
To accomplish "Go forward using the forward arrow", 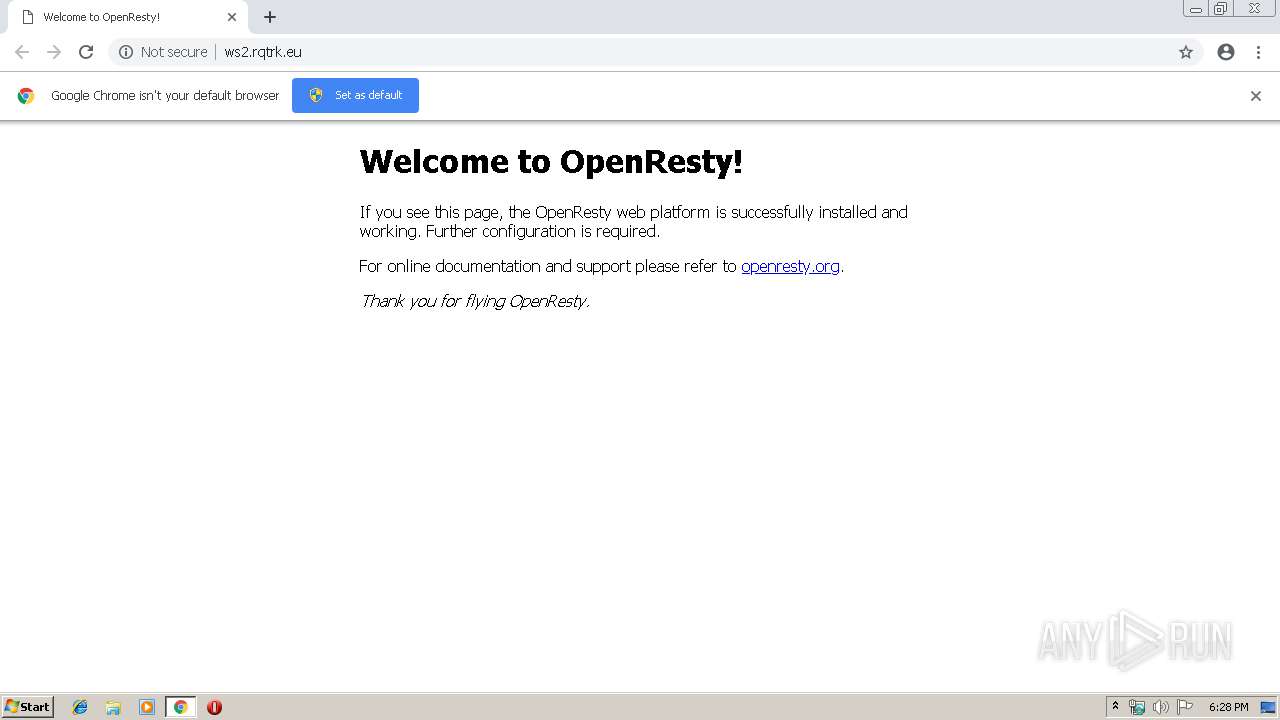I will click(54, 52).
